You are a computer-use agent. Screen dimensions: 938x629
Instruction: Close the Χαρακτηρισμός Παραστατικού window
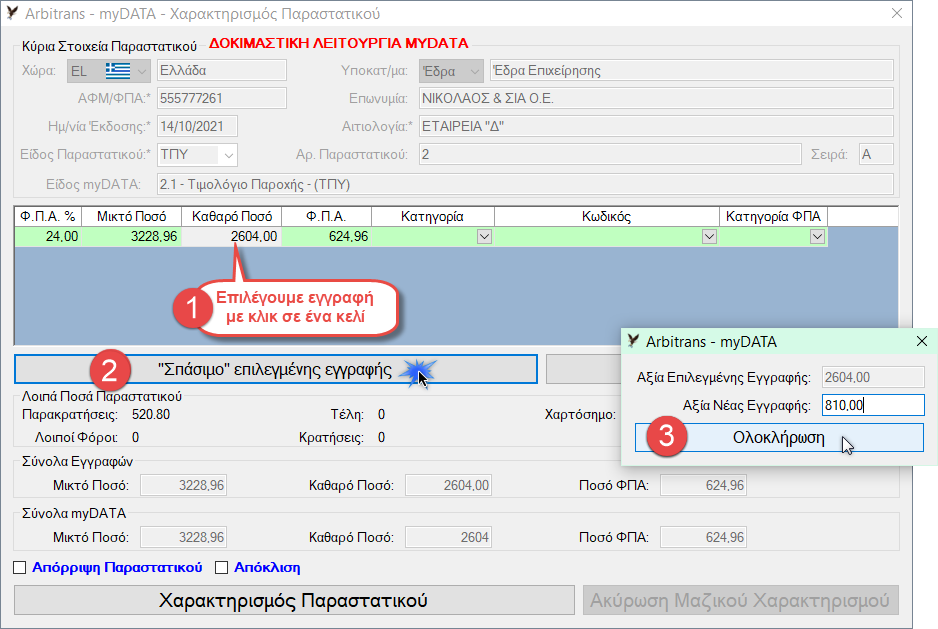pyautogui.click(x=897, y=13)
